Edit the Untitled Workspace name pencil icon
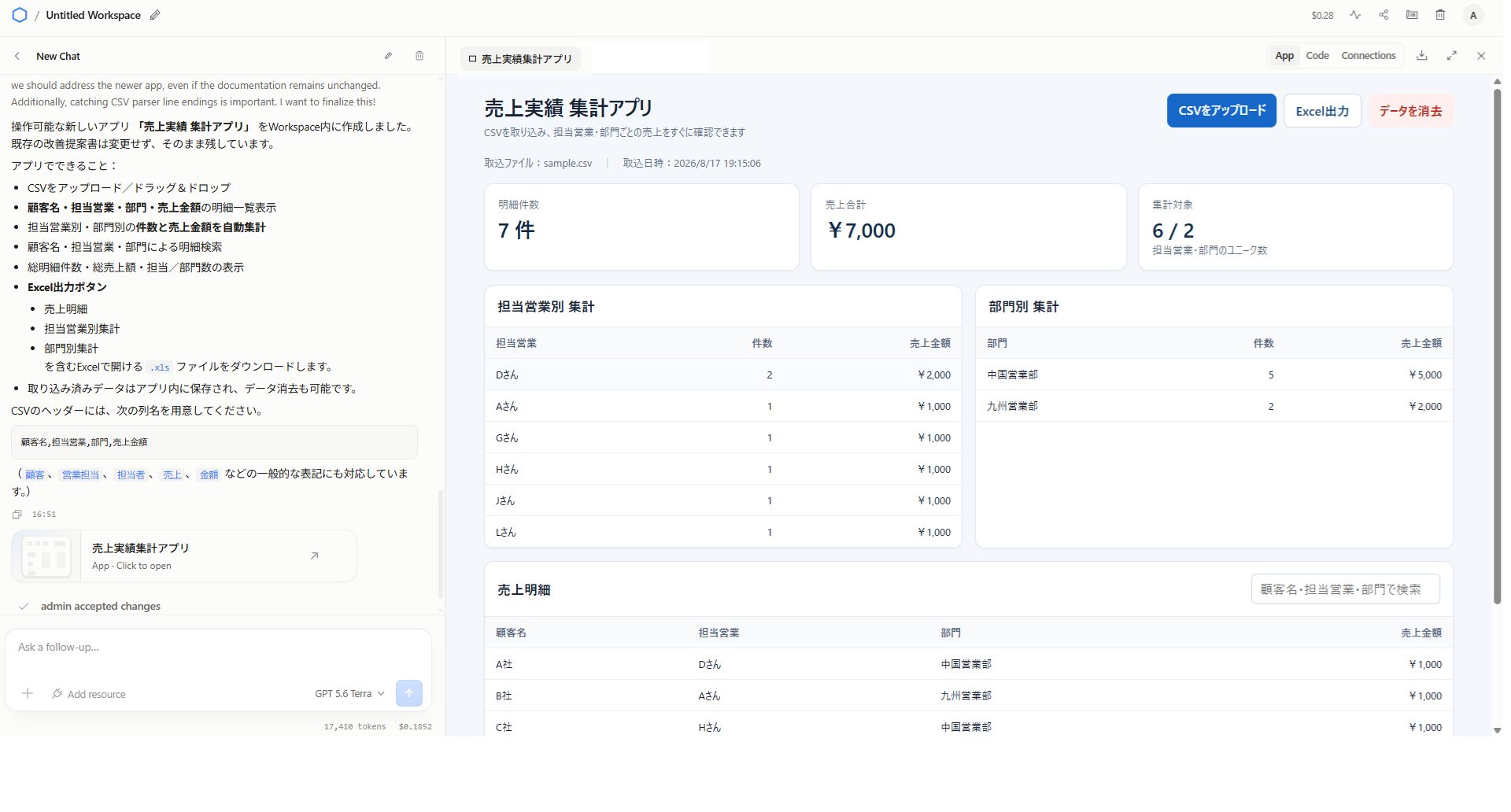Image resolution: width=1511 pixels, height=812 pixels. (x=155, y=15)
